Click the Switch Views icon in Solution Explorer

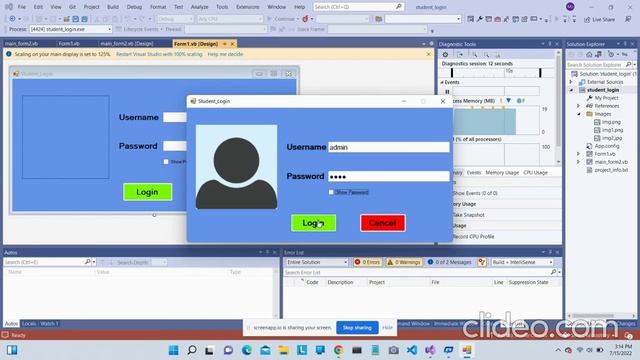coord(598,54)
